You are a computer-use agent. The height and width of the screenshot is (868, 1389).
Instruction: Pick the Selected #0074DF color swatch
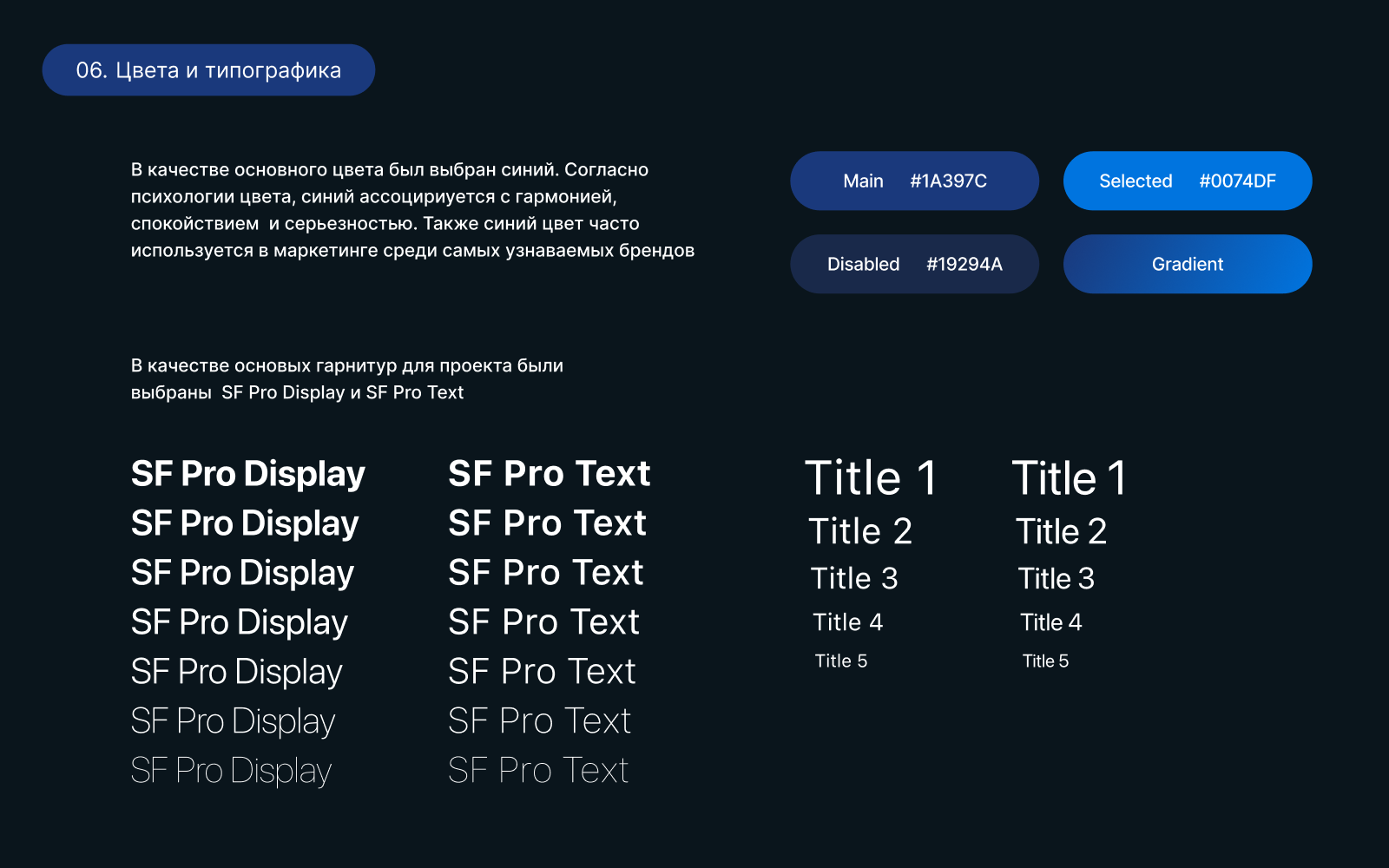tap(1187, 181)
